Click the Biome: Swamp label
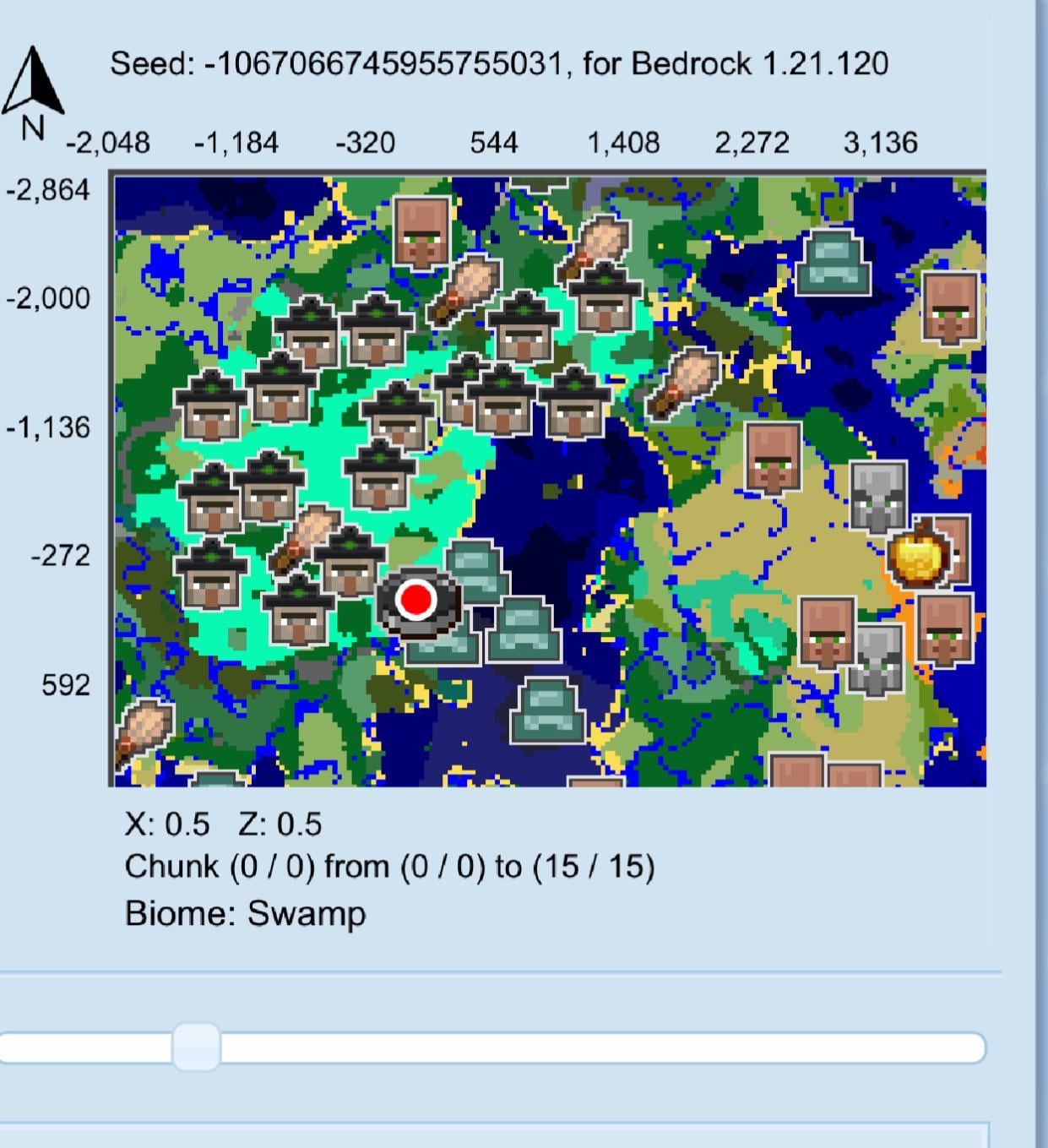 245,913
